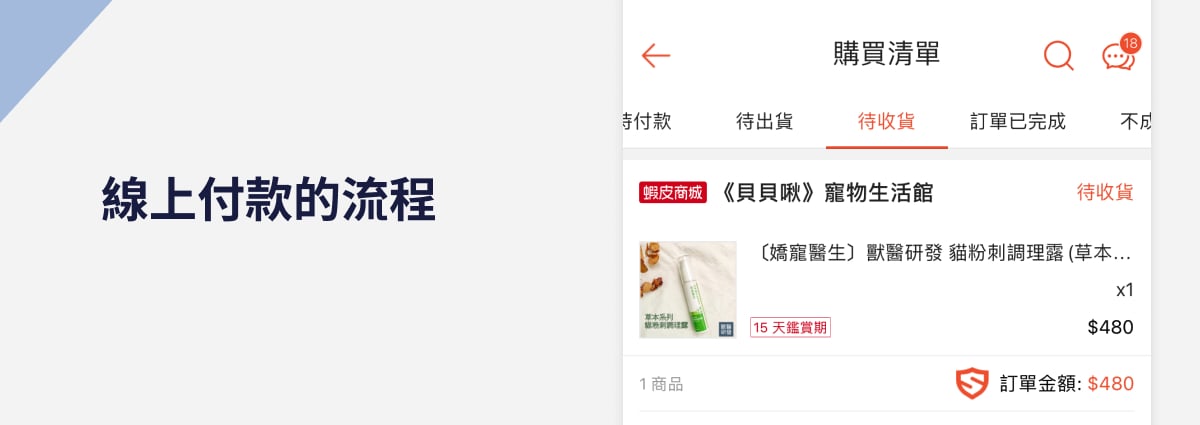Open the 貓粉刺調理露 product title
The image size is (1200, 425).
pyautogui.click(x=941, y=253)
